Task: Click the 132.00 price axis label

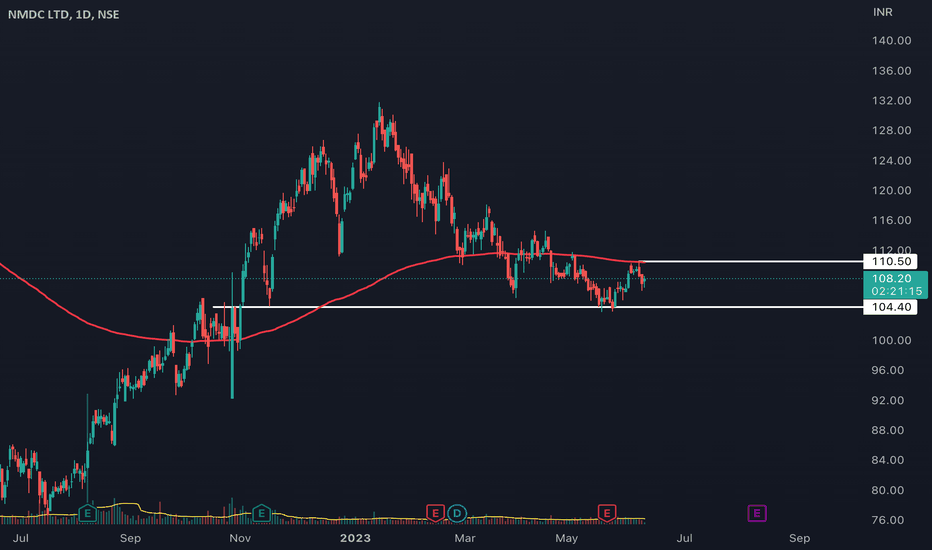Action: pos(892,100)
